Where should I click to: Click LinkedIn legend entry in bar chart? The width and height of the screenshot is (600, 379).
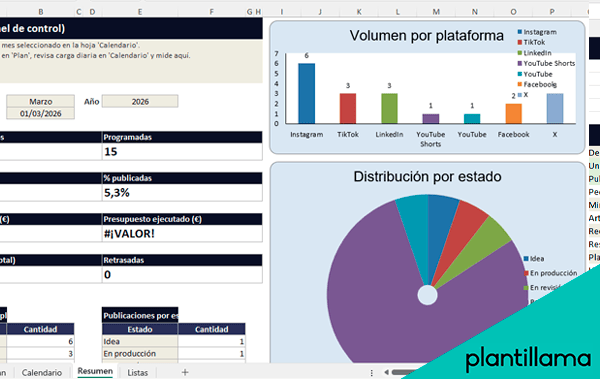535,53
